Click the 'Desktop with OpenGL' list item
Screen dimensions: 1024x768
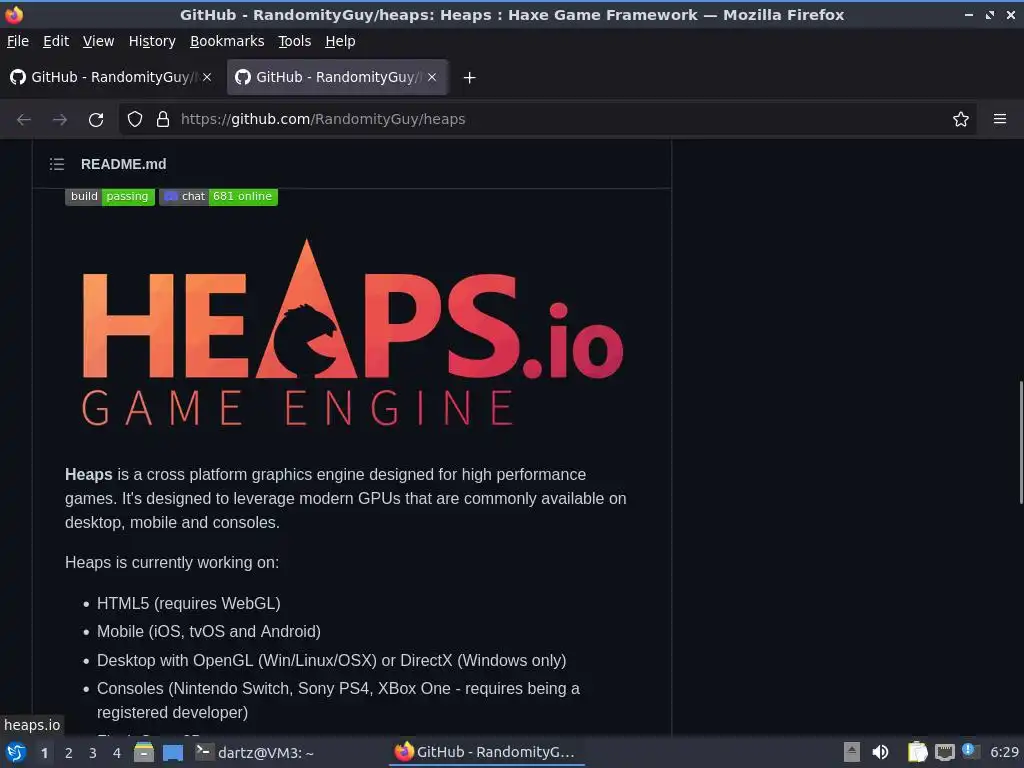click(x=332, y=660)
